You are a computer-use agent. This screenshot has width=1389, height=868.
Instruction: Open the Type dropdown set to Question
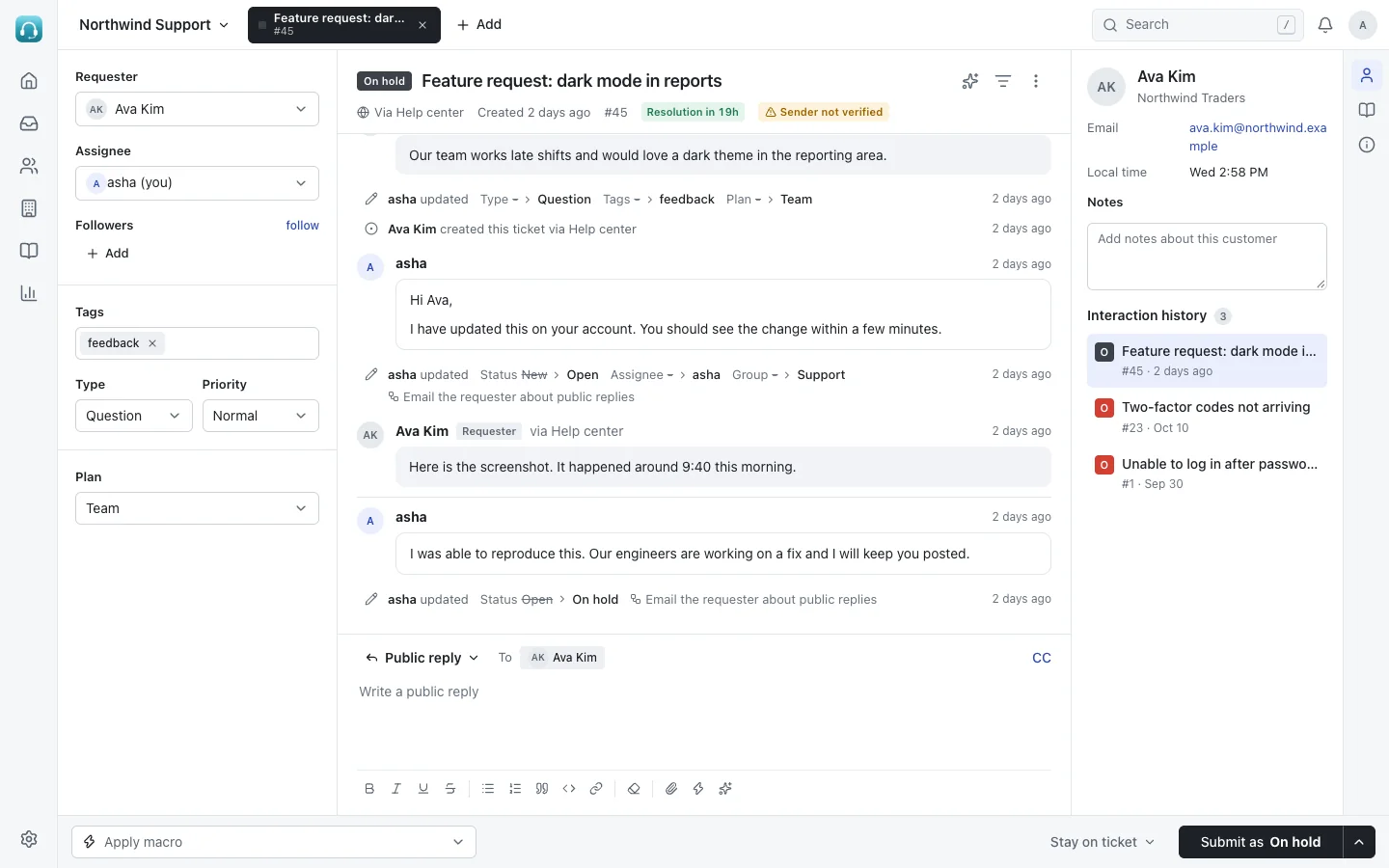tap(133, 416)
